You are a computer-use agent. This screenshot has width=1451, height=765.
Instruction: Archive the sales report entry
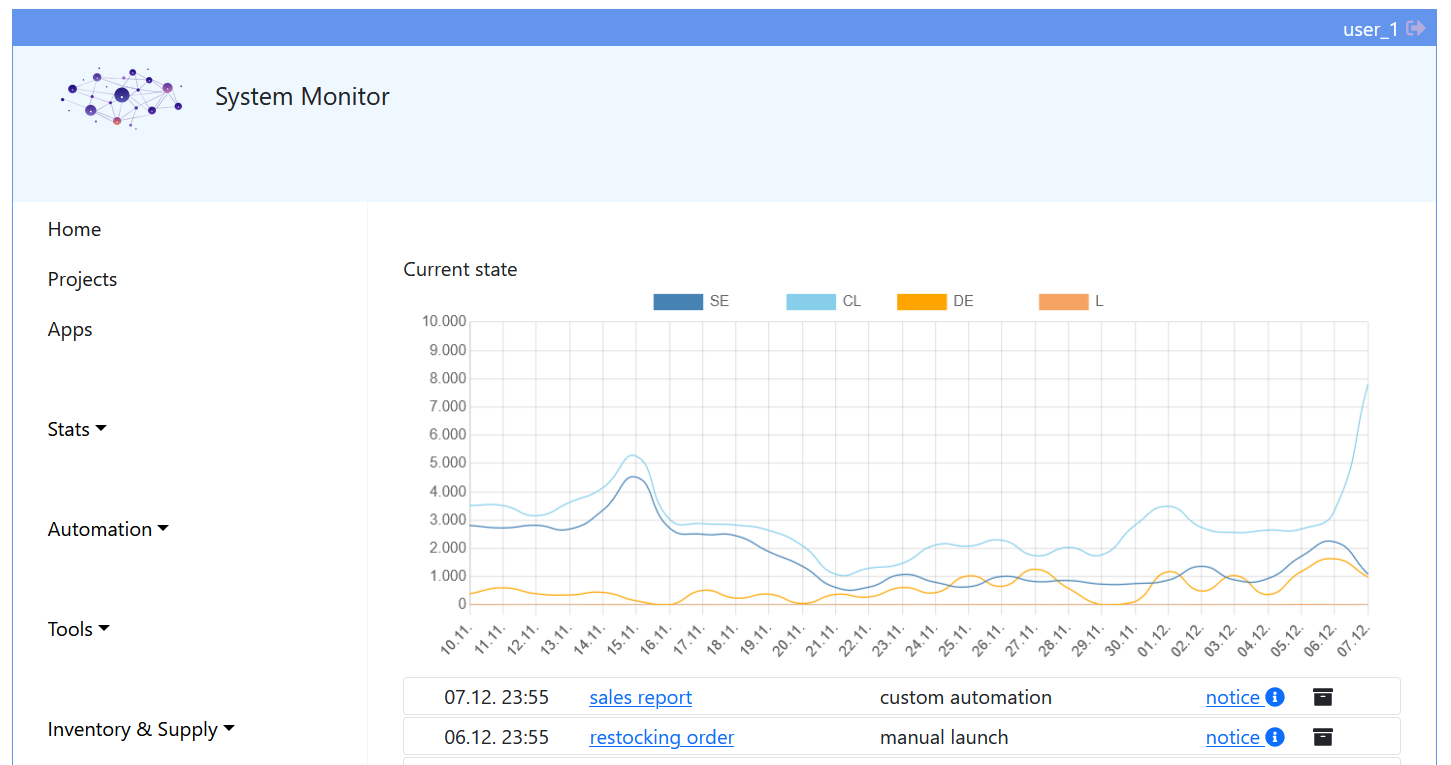pyautogui.click(x=1323, y=698)
